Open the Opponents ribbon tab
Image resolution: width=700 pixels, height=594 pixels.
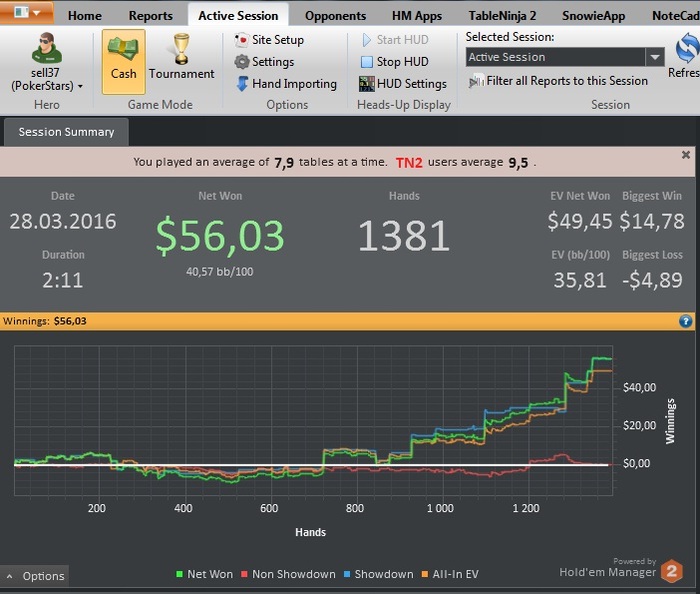335,16
